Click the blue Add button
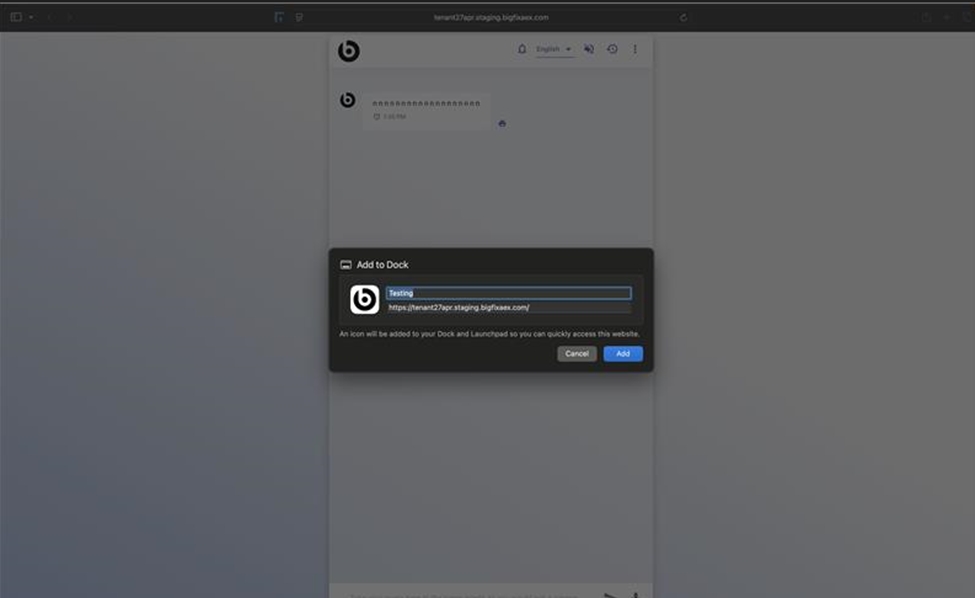975x598 pixels. [622, 354]
